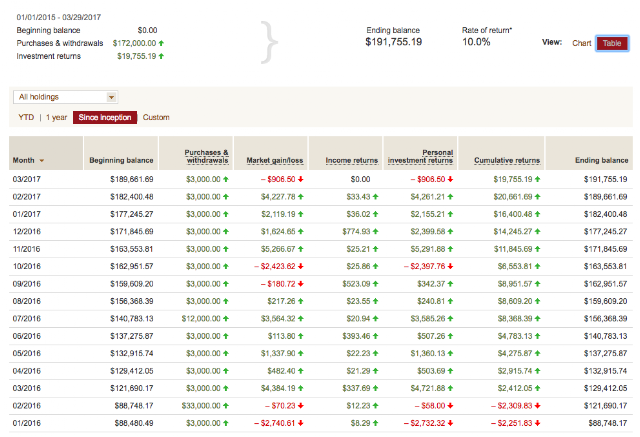The height and width of the screenshot is (437, 640).
Task: Open the All holdings dropdown
Action: tap(66, 97)
